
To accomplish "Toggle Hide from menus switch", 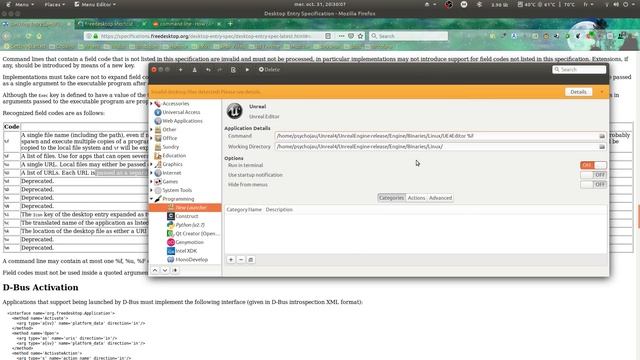I will click(x=593, y=184).
